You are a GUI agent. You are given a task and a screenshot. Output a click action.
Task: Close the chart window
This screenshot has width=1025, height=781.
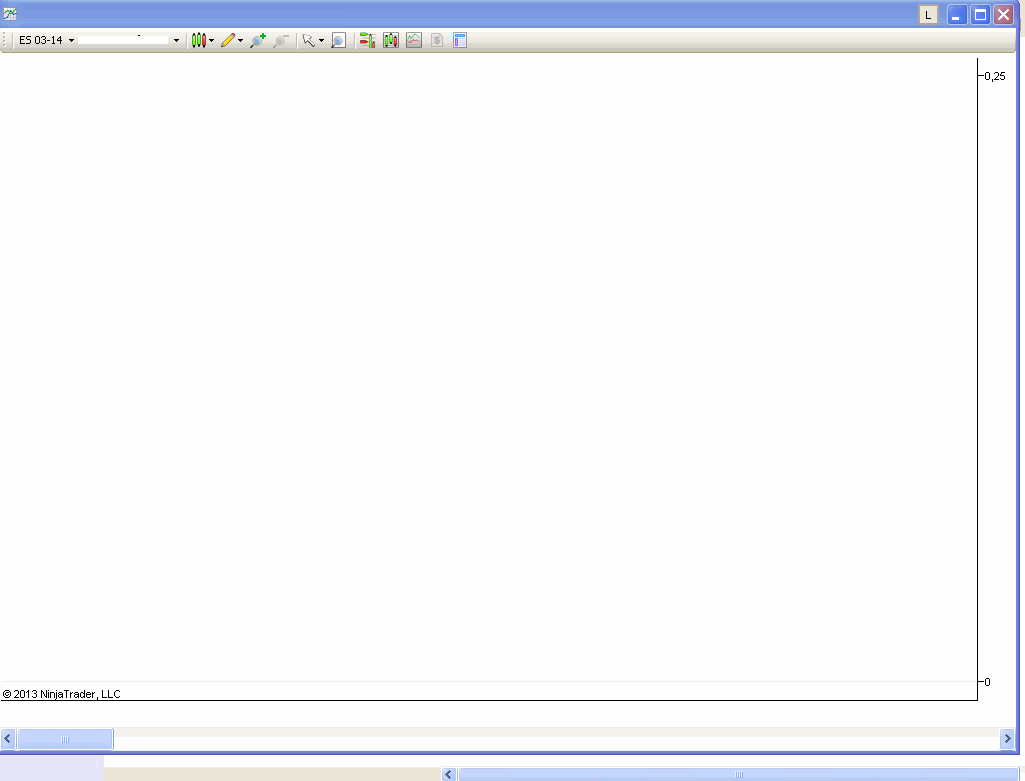tap(1003, 14)
